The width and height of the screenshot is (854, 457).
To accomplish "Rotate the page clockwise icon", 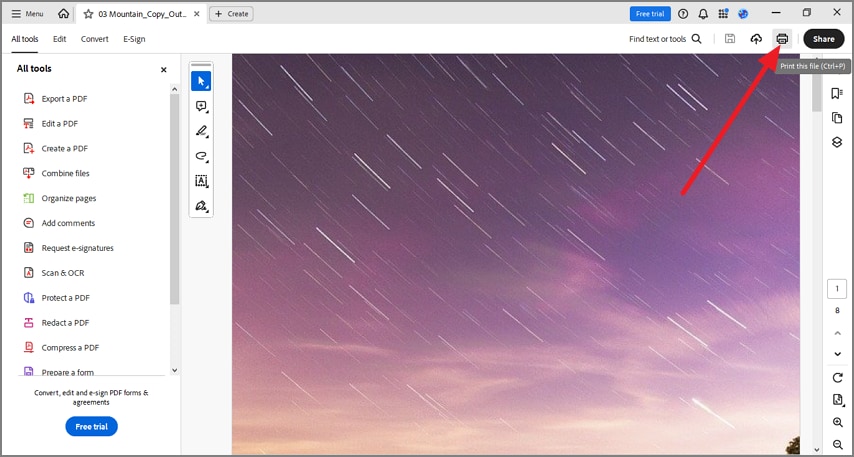I will click(838, 377).
